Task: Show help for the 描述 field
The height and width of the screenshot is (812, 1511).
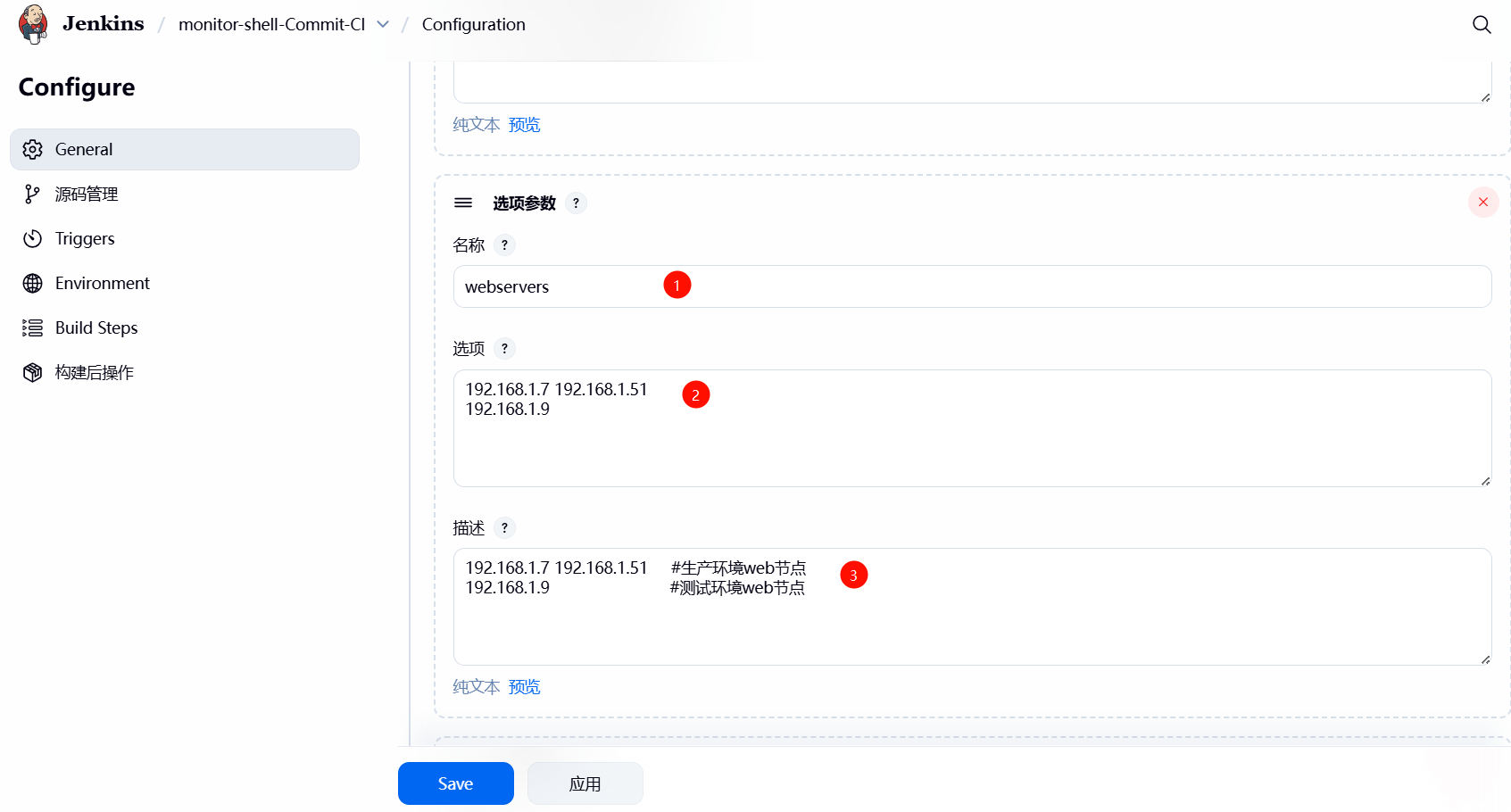Action: coord(504,528)
